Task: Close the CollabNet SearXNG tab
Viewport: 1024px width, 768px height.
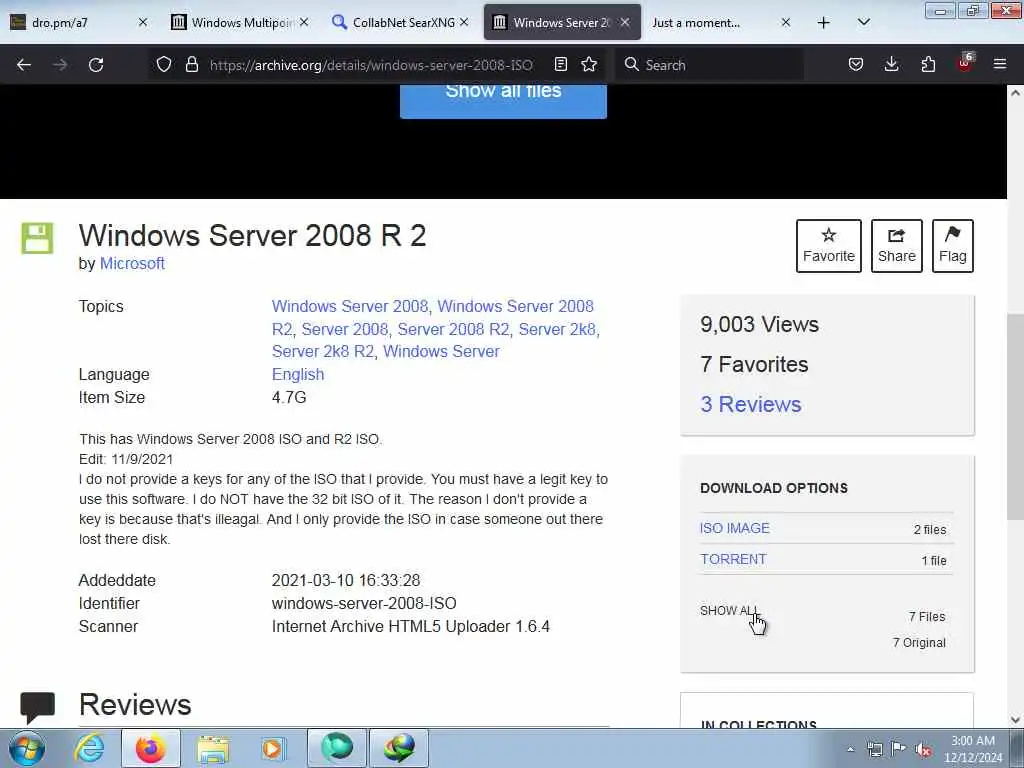Action: tap(464, 23)
